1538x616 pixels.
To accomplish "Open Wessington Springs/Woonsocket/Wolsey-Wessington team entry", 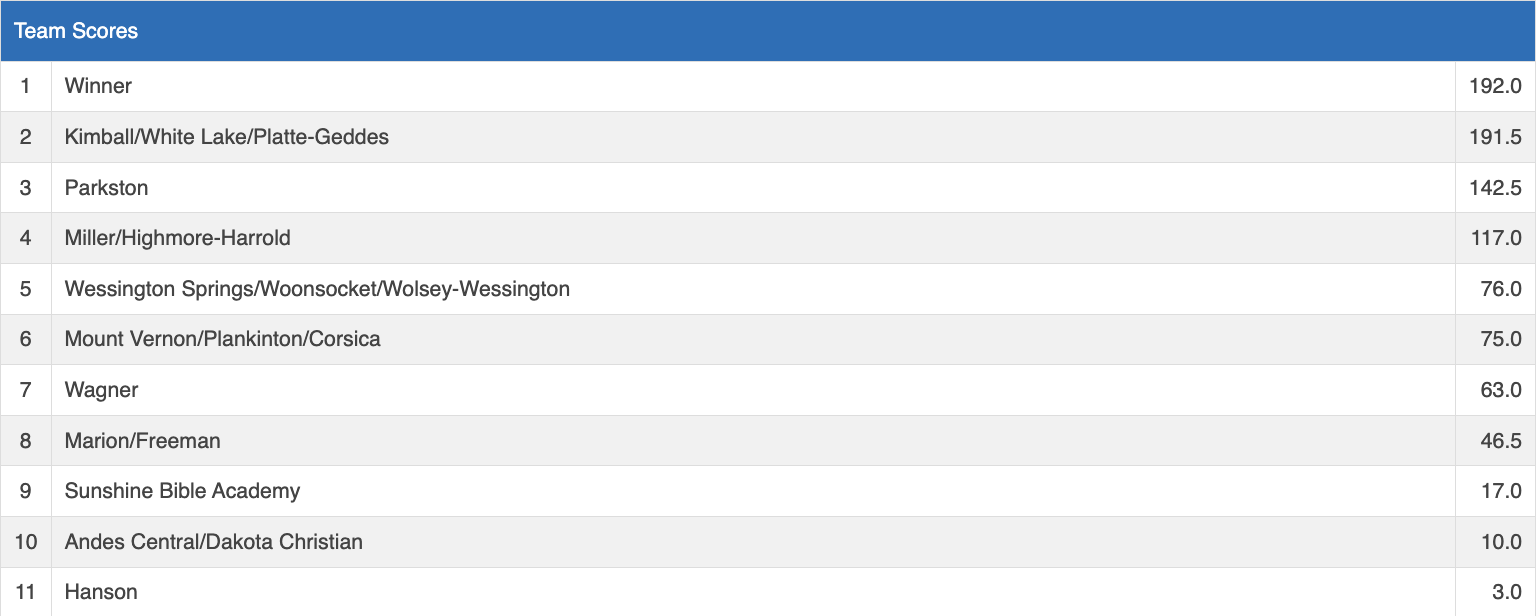I will tap(317, 289).
